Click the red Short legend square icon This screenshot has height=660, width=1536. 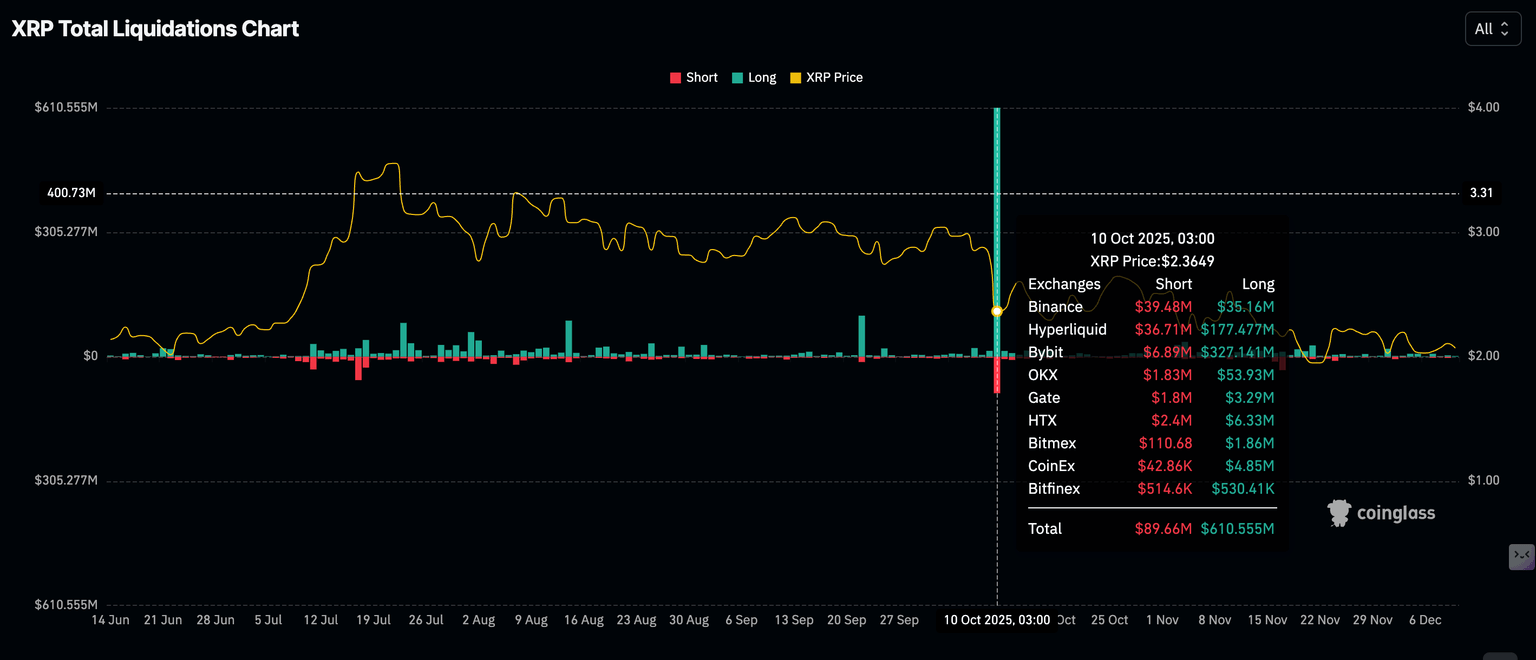coord(676,77)
